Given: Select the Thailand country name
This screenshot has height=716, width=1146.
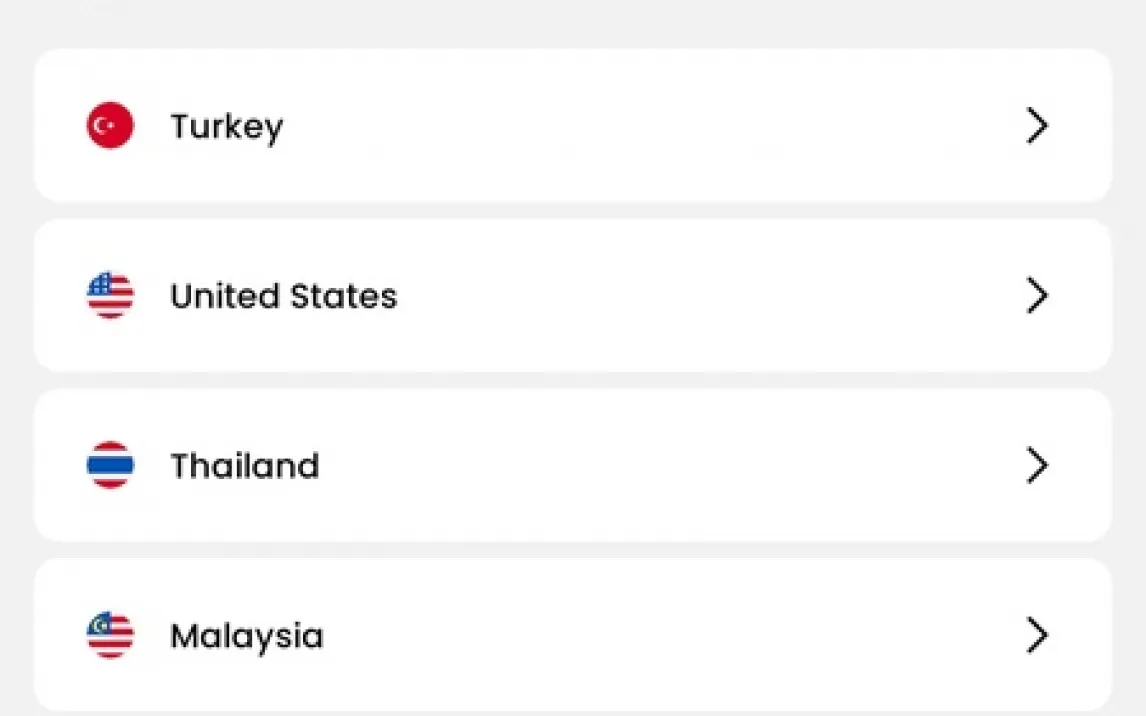Looking at the screenshot, I should click(244, 466).
